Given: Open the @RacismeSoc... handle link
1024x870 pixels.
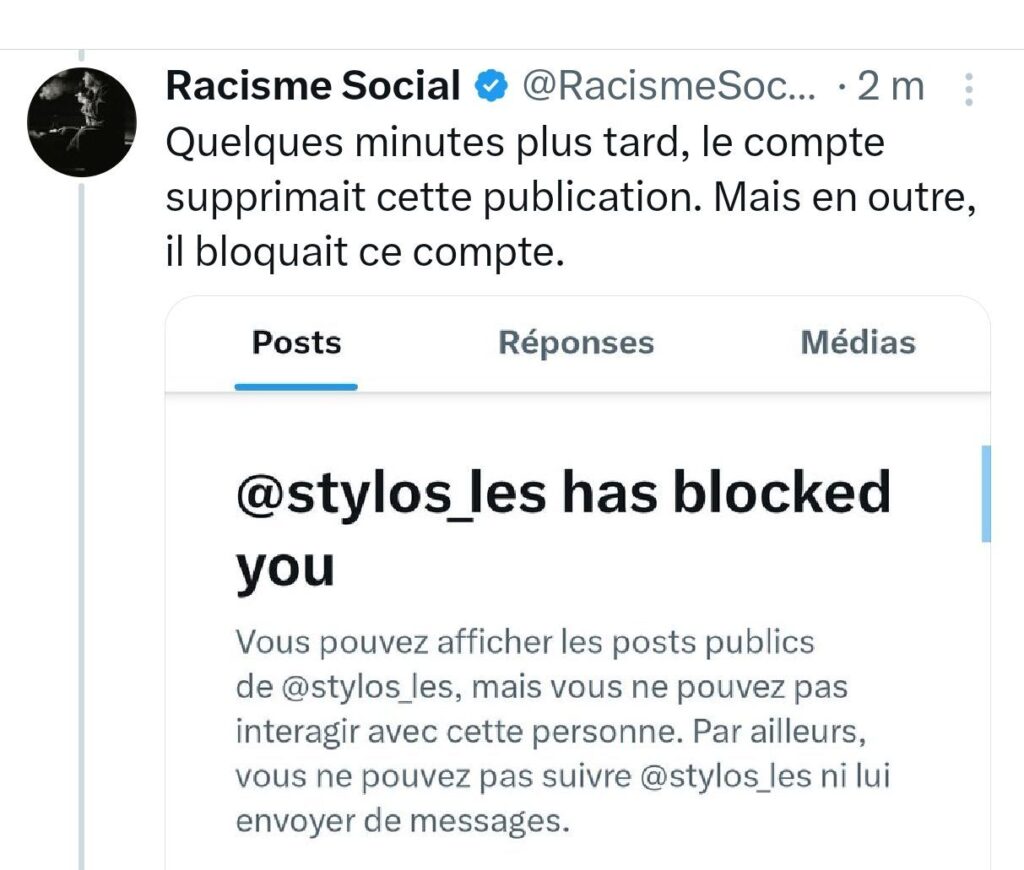Looking at the screenshot, I should point(670,88).
